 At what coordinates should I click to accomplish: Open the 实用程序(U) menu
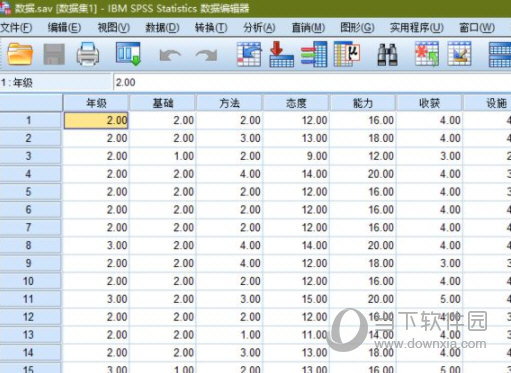pos(417,28)
